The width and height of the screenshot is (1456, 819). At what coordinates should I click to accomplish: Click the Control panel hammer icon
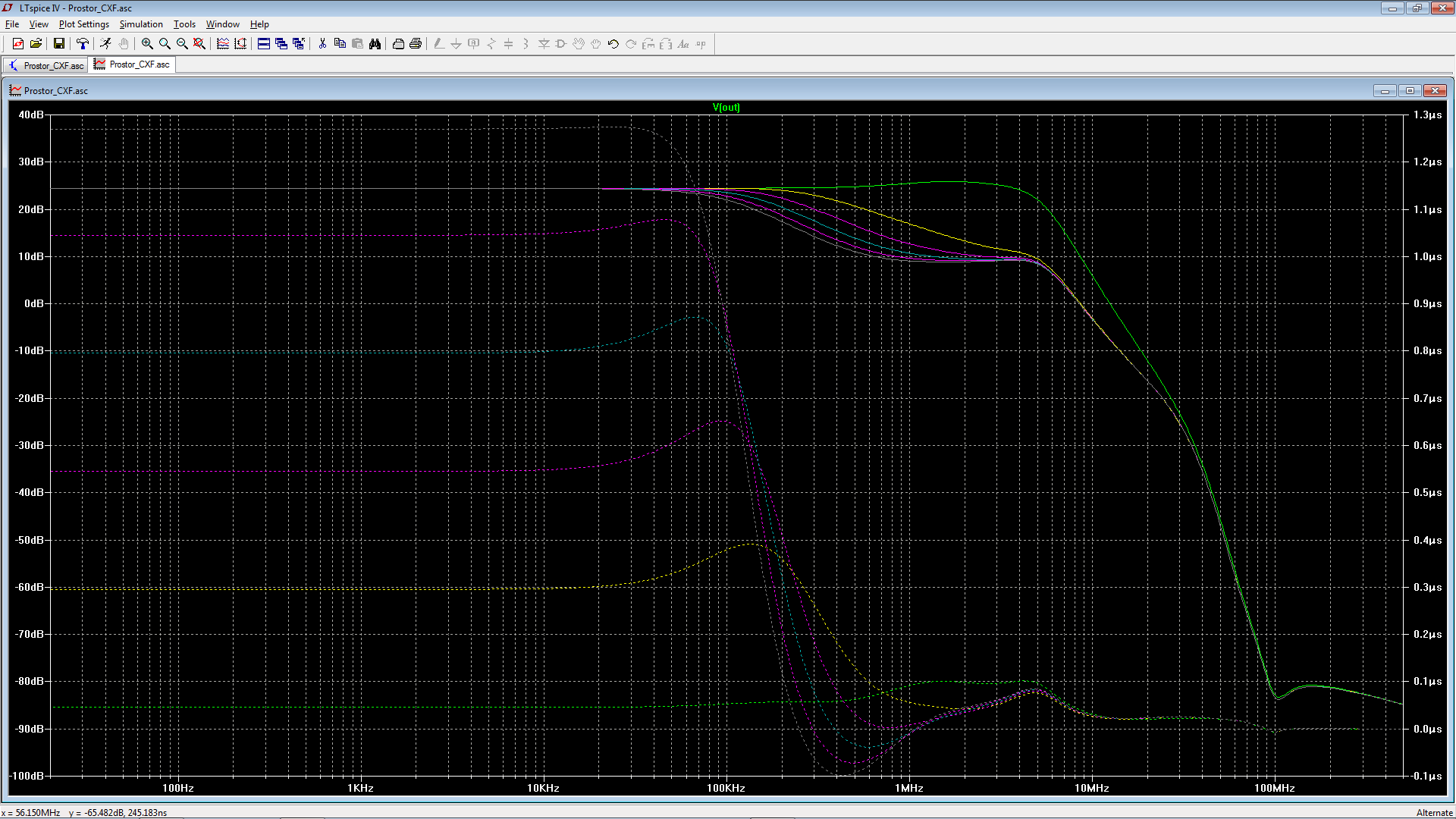coord(83,44)
